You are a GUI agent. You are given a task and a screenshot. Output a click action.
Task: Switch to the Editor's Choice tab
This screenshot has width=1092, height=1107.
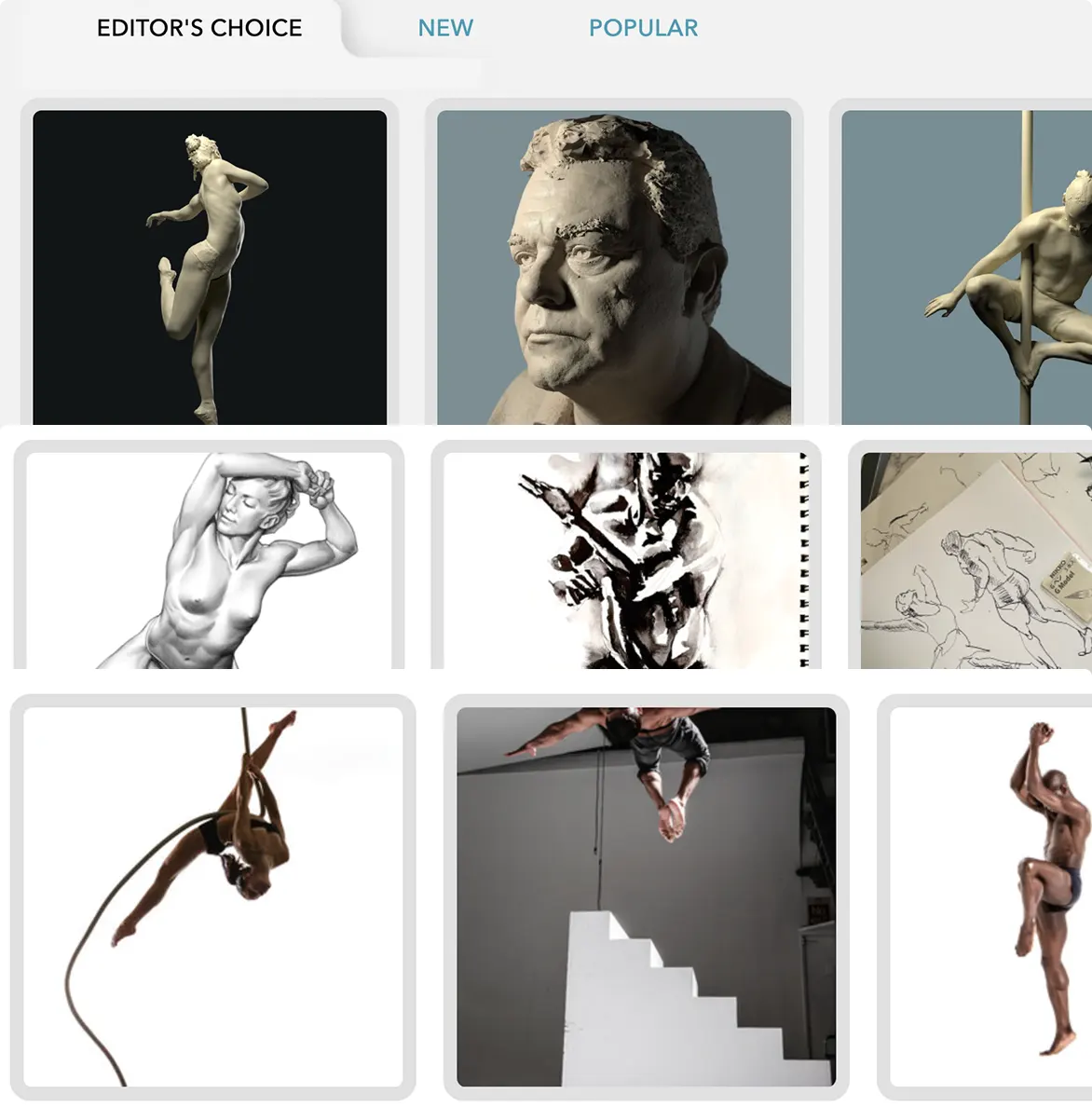point(199,28)
